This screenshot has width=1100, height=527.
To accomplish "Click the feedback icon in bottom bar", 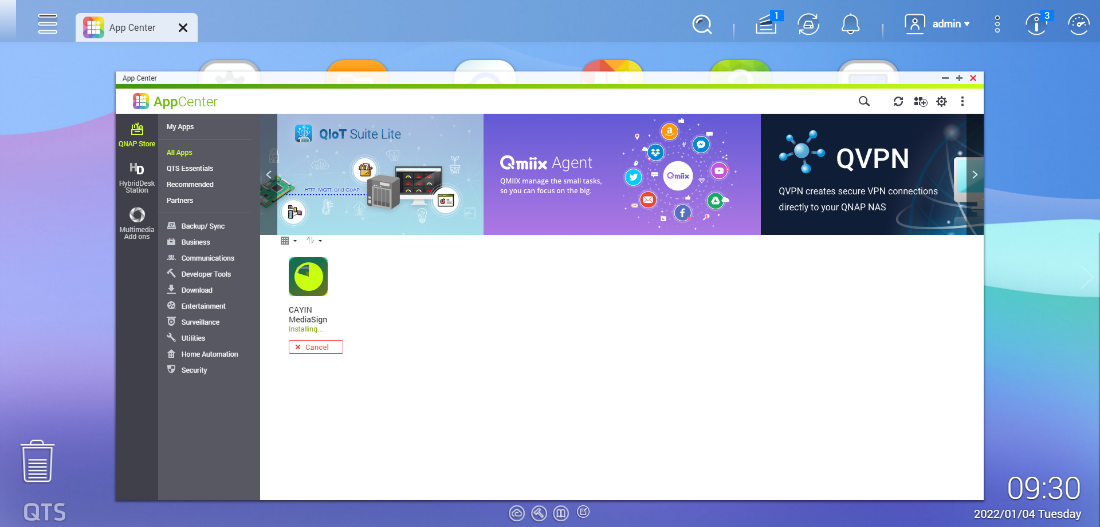I will pyautogui.click(x=583, y=513).
